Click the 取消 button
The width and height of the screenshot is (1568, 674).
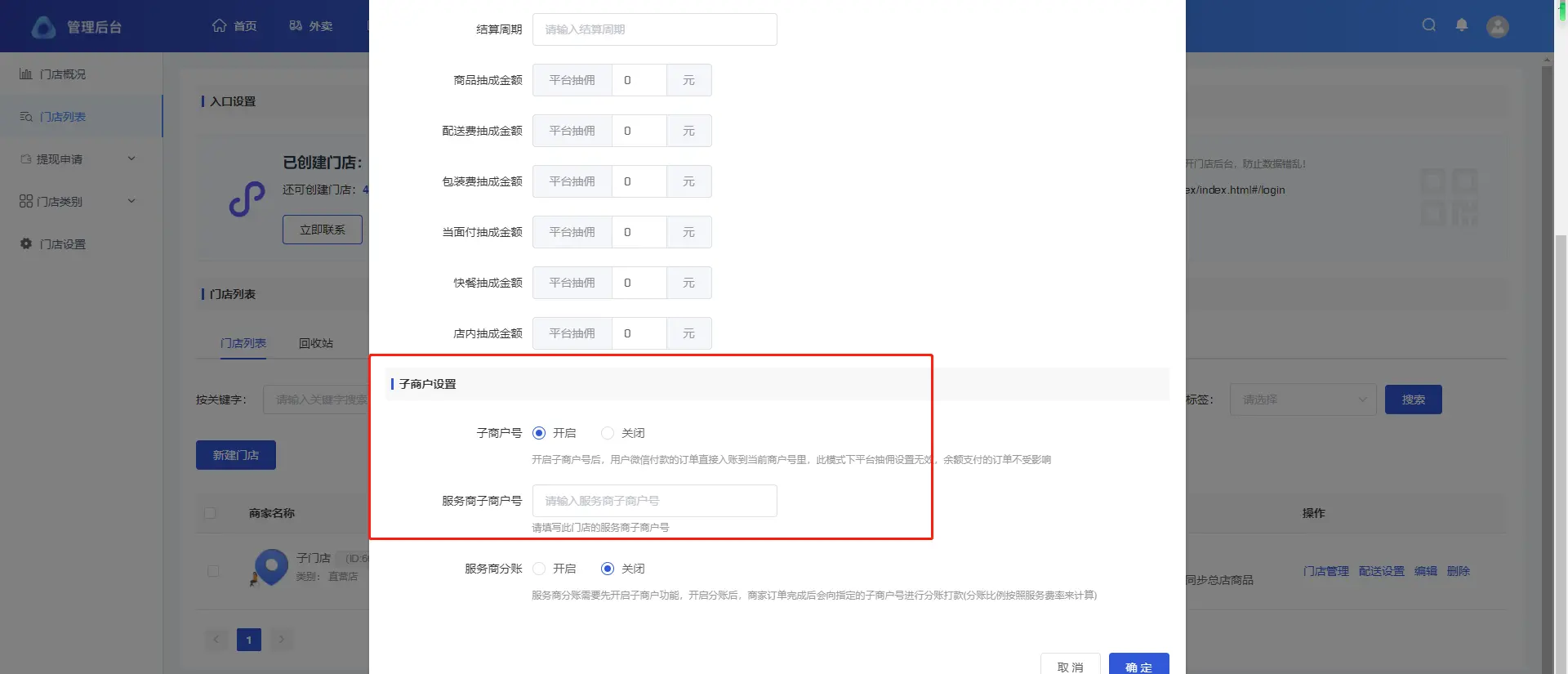(1070, 665)
